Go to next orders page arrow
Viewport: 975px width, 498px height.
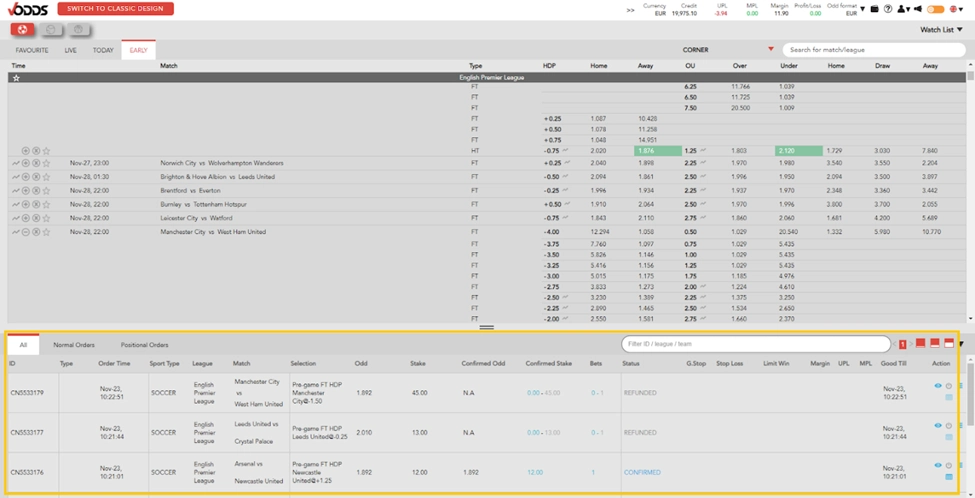click(x=911, y=344)
